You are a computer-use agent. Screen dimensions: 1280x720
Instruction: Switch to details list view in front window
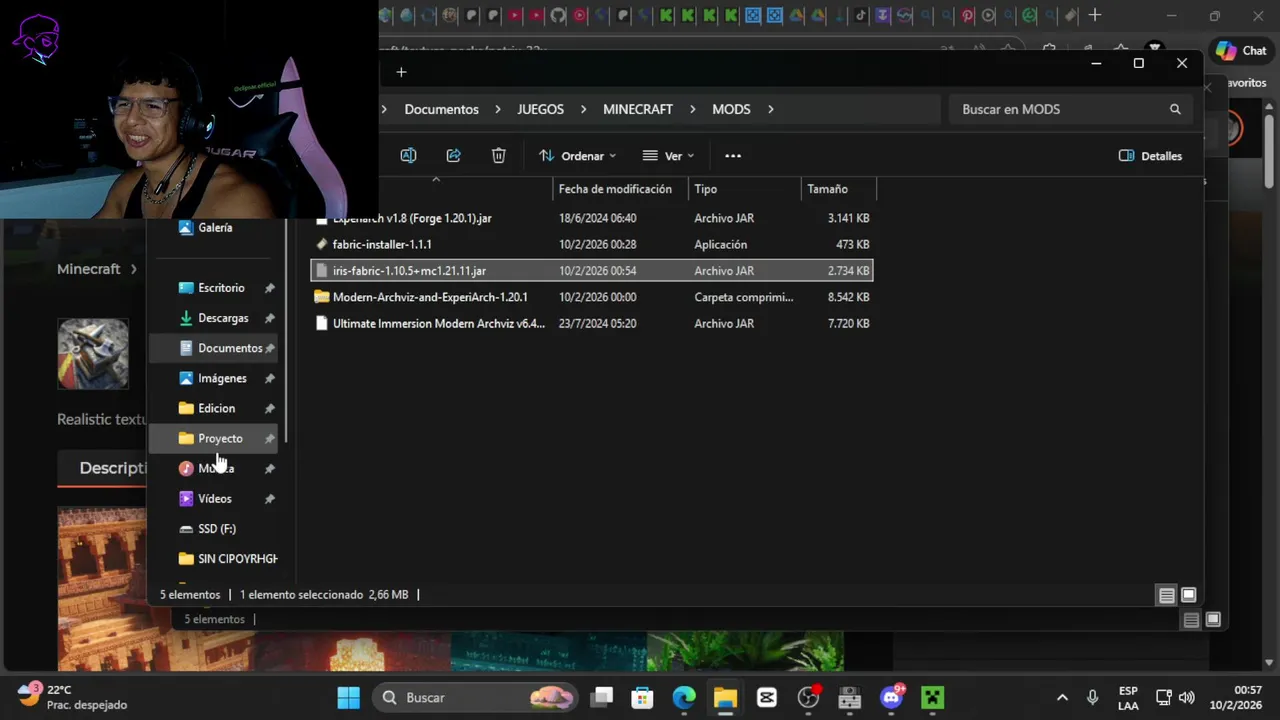pos(1167,595)
